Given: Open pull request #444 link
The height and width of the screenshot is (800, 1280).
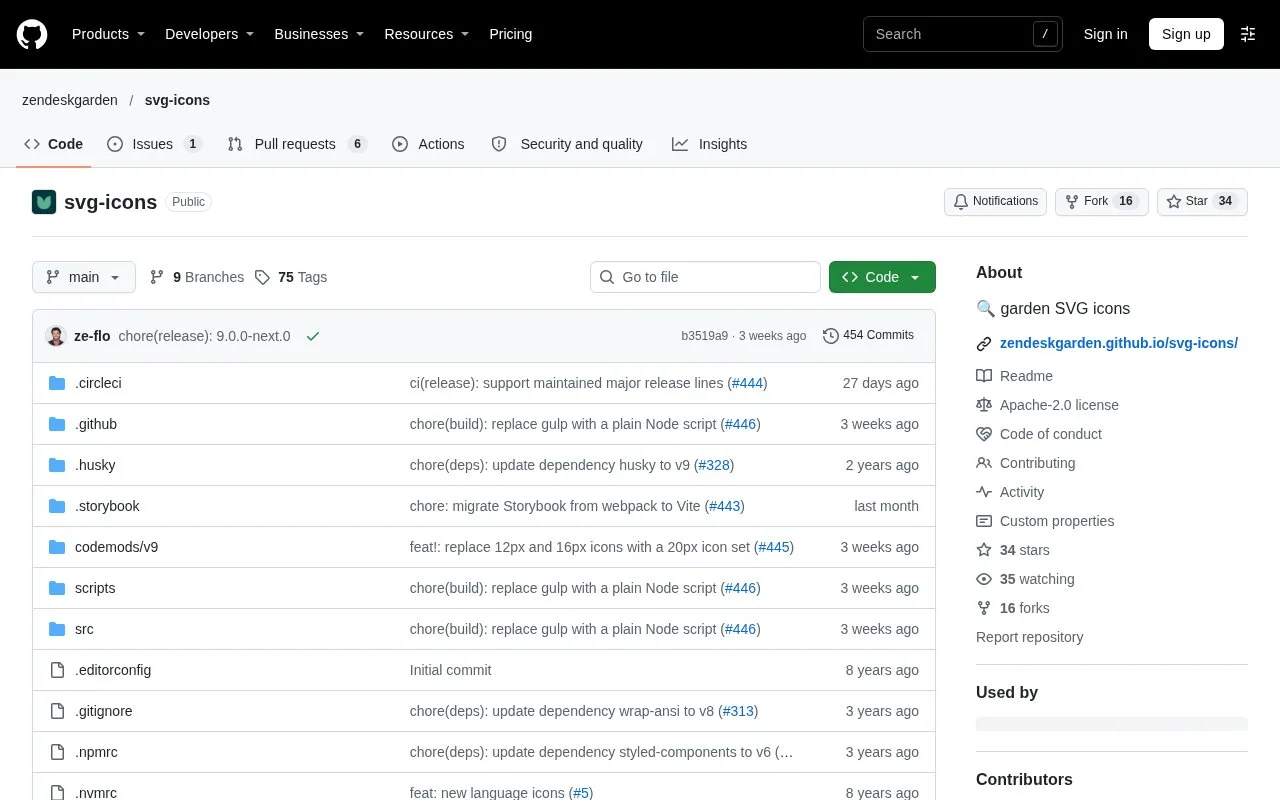Looking at the screenshot, I should [x=747, y=383].
